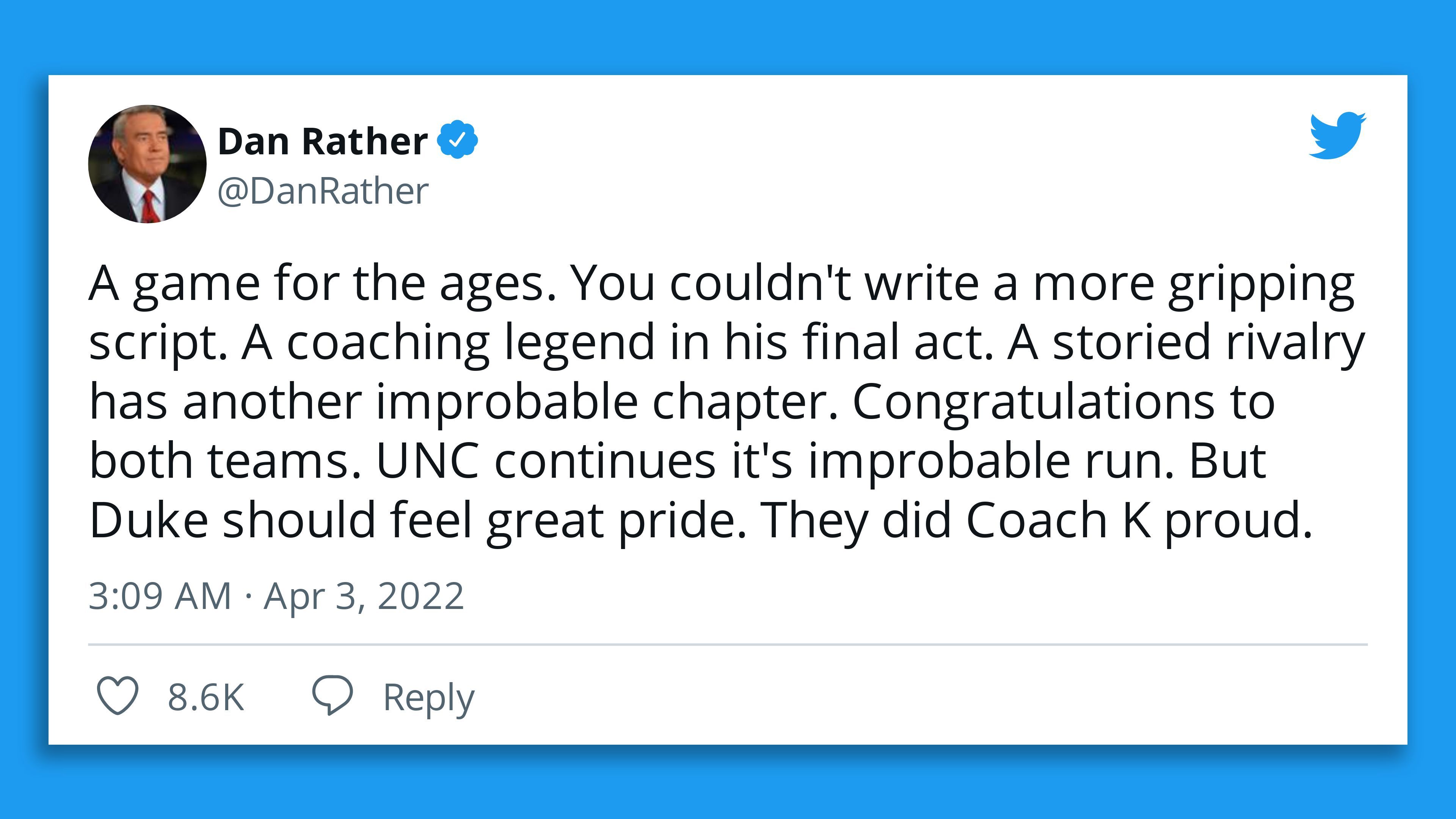1456x819 pixels.
Task: Click the 8.6K likes count
Action: pos(206,697)
